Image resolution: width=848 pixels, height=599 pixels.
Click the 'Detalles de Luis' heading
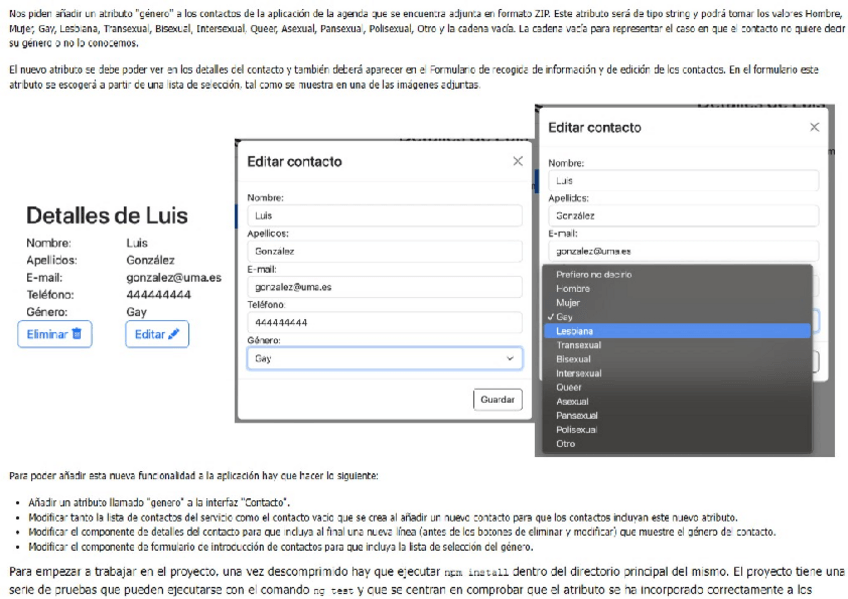[107, 216]
